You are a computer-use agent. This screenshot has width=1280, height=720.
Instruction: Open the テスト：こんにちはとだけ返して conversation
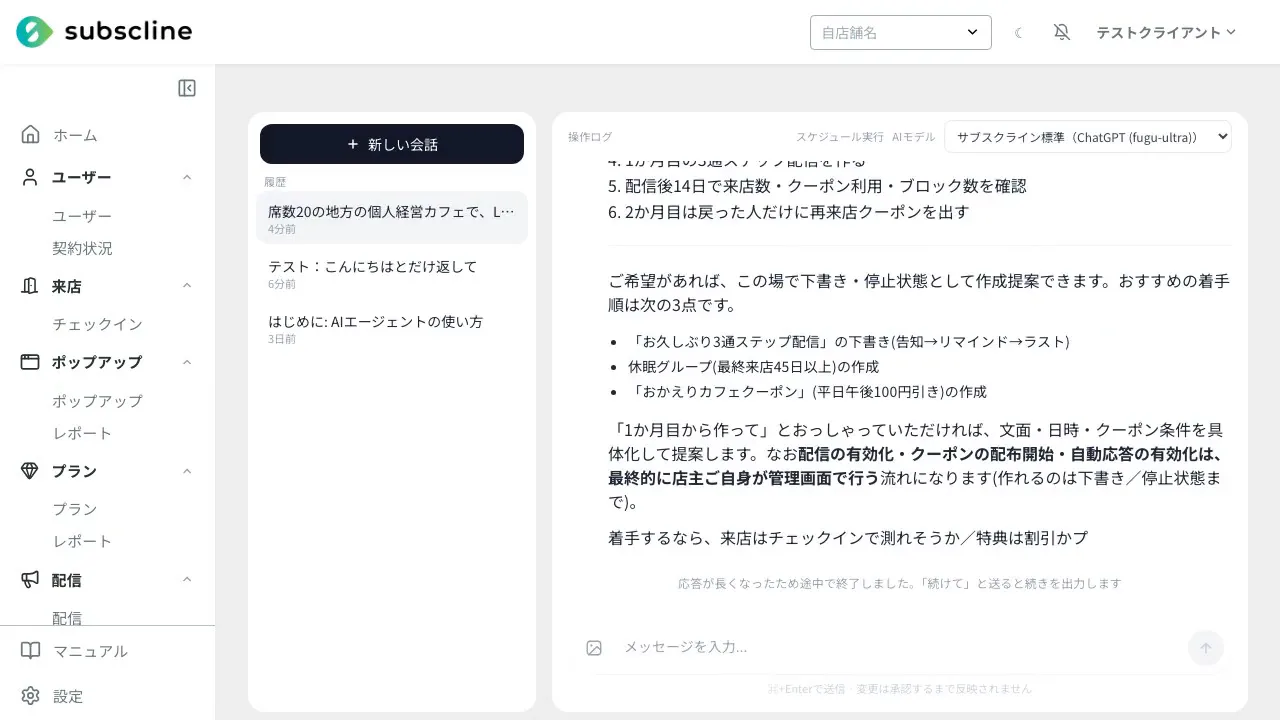coord(392,273)
